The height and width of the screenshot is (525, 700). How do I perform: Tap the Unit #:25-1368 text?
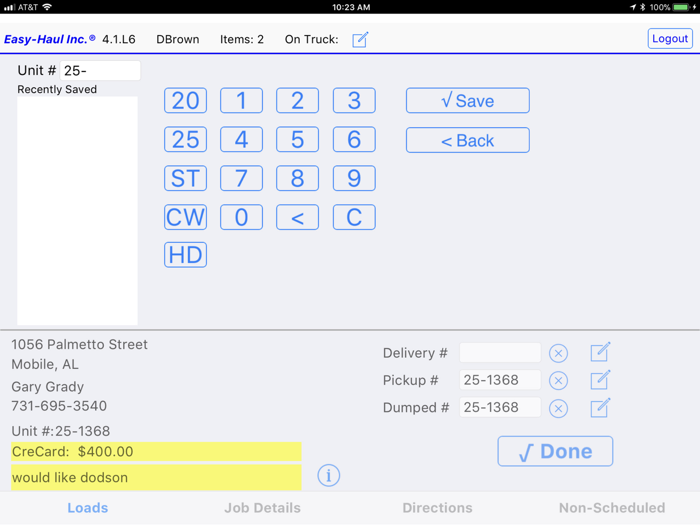[x=61, y=431]
